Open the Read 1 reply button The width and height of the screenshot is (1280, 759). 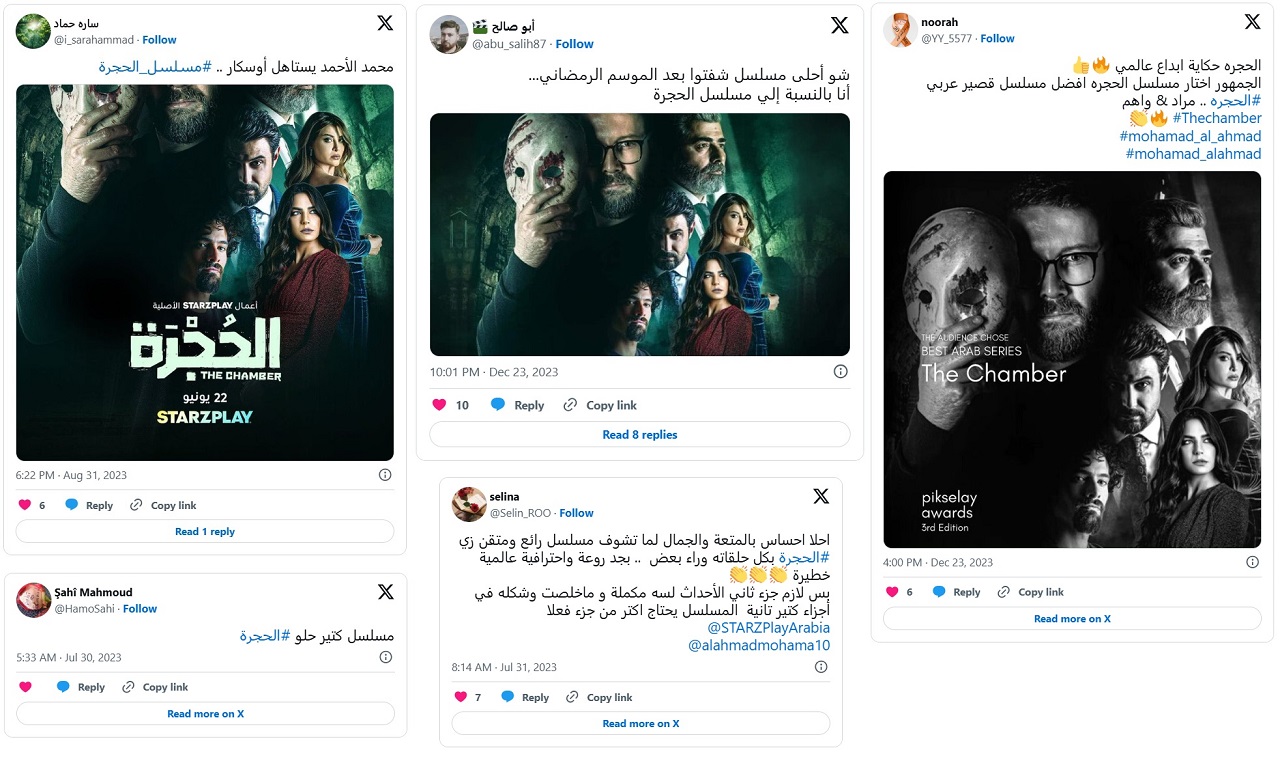pyautogui.click(x=205, y=532)
